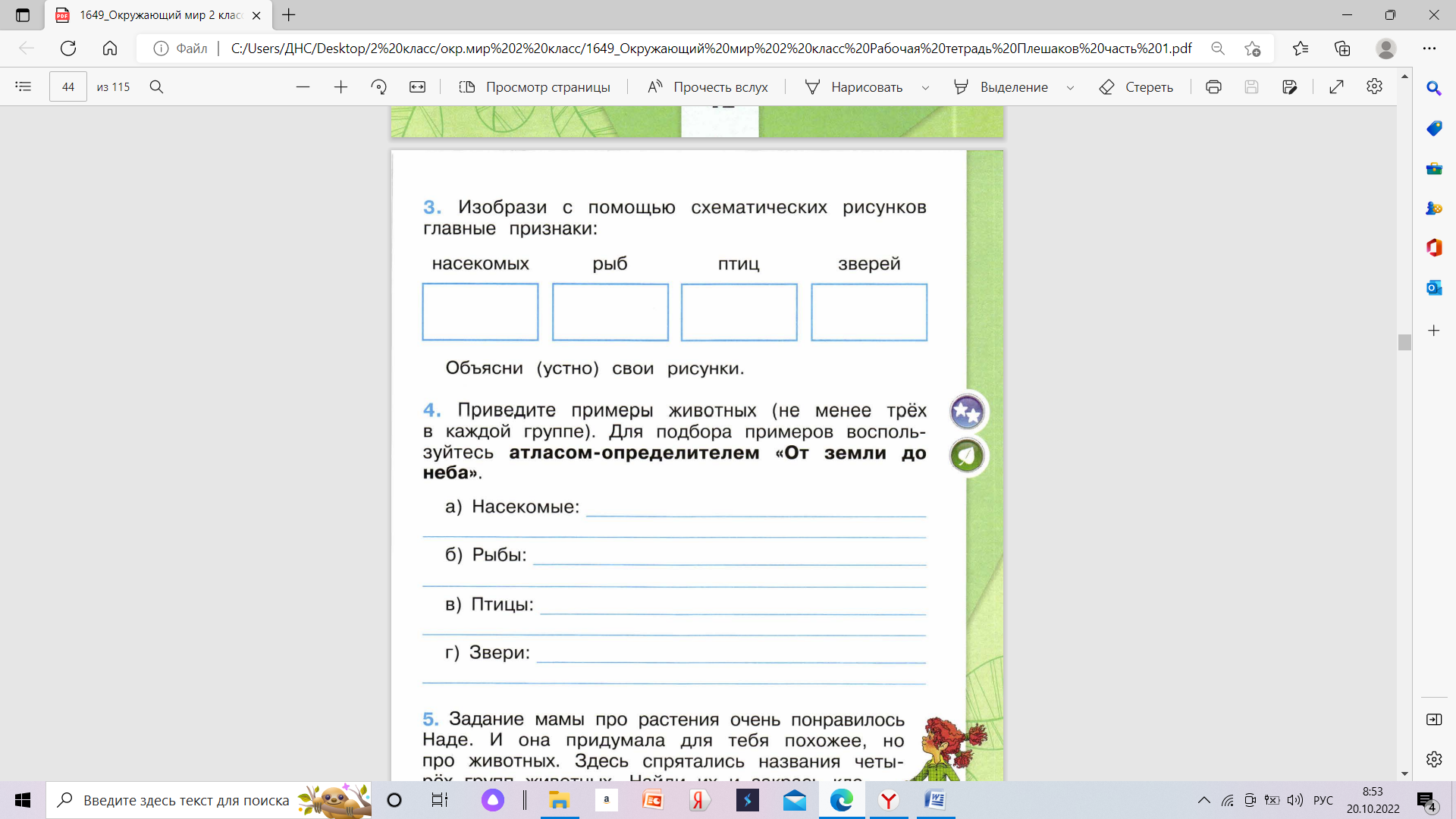
Task: Open volume control in tray
Action: point(1295,800)
